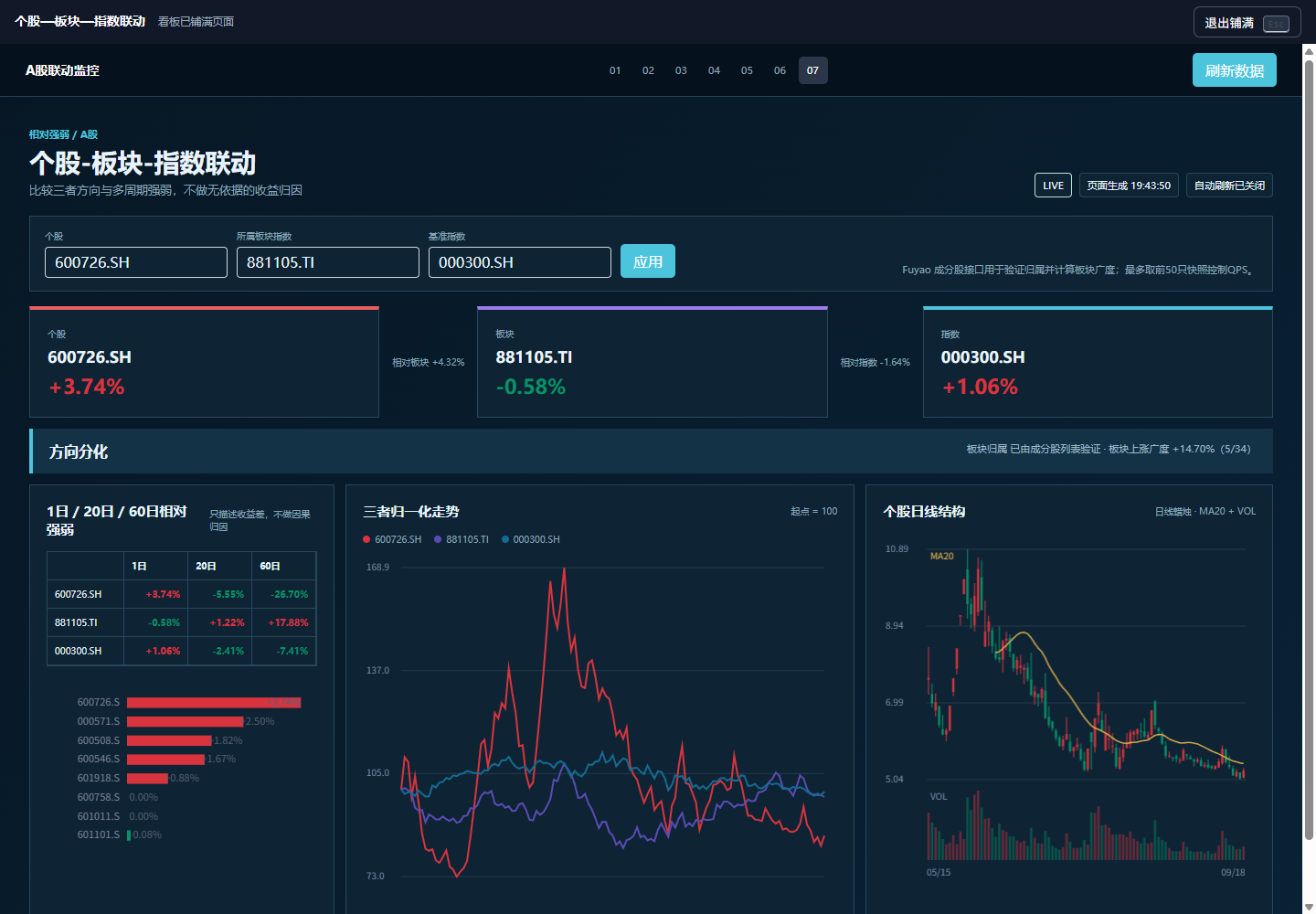This screenshot has height=914, width=1316.
Task: Click the 页面生成 19:43:50 timestamp badge
Action: pyautogui.click(x=1129, y=186)
